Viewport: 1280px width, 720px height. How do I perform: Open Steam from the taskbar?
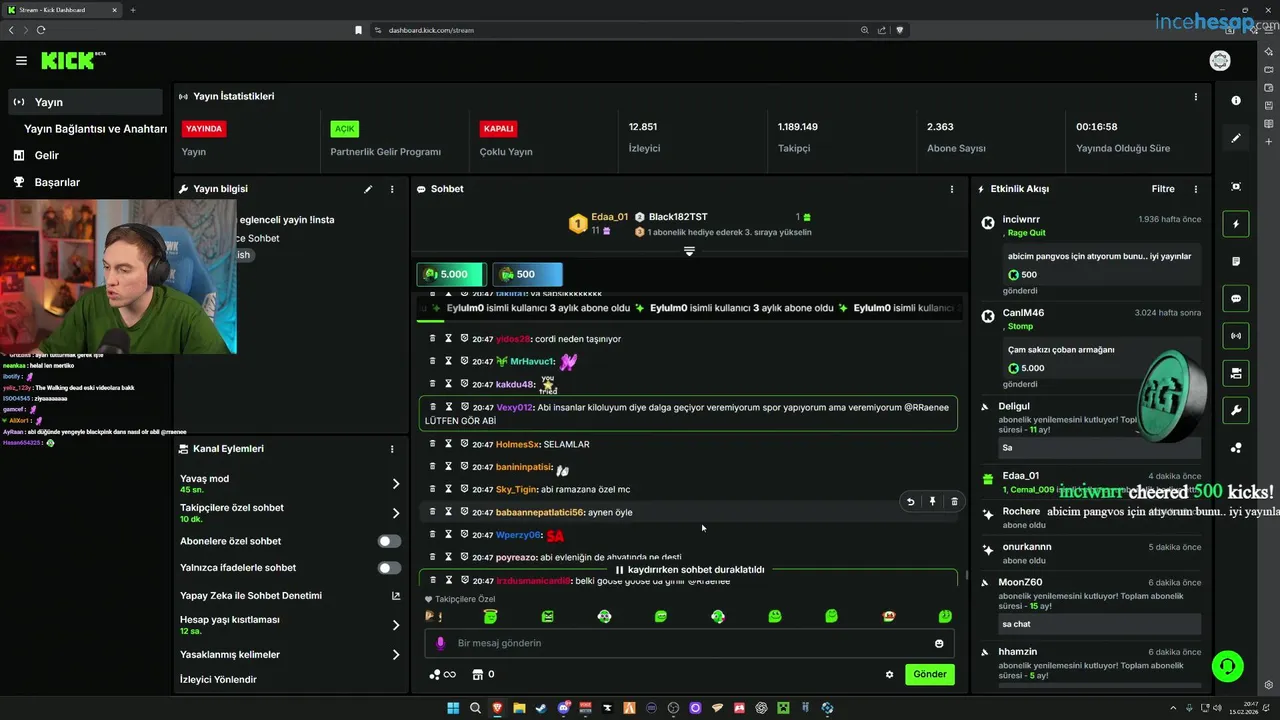pos(541,708)
